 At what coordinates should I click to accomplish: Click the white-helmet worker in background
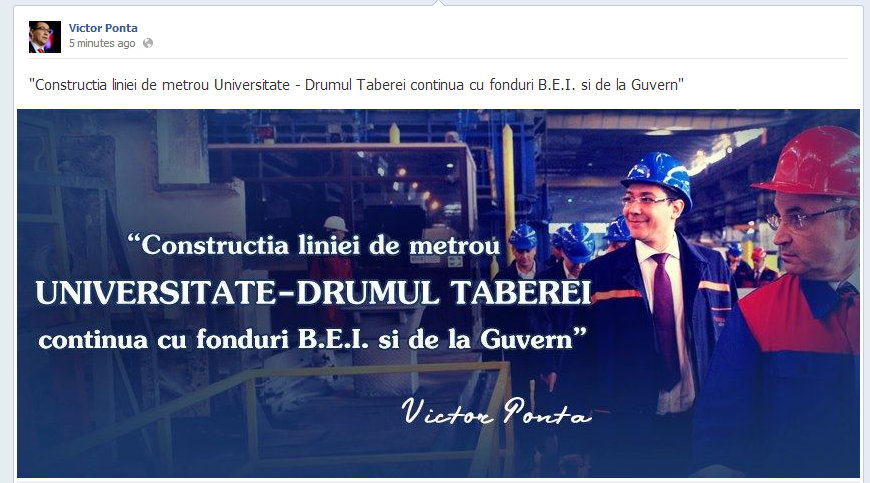coord(333,252)
